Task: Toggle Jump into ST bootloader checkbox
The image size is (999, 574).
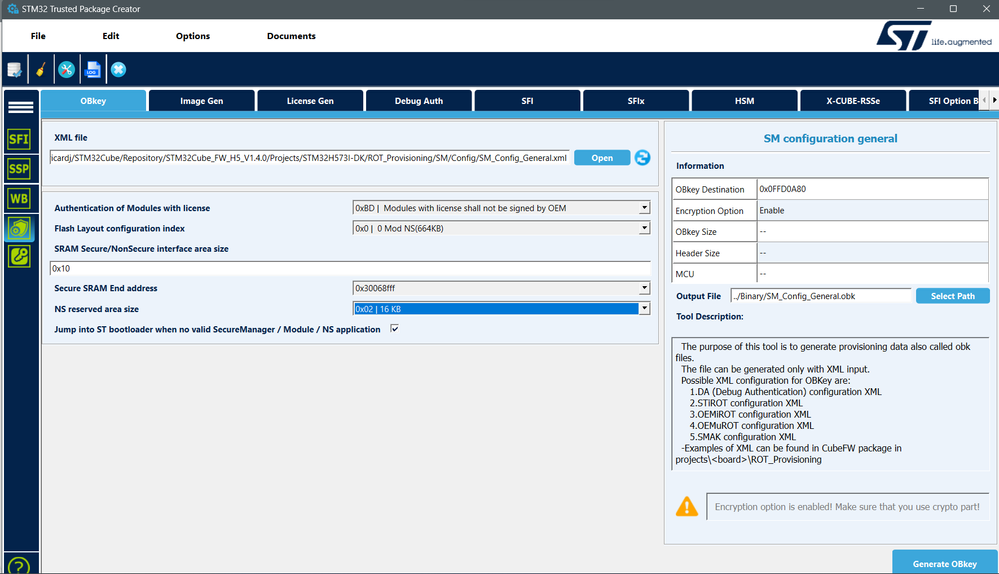Action: (394, 329)
